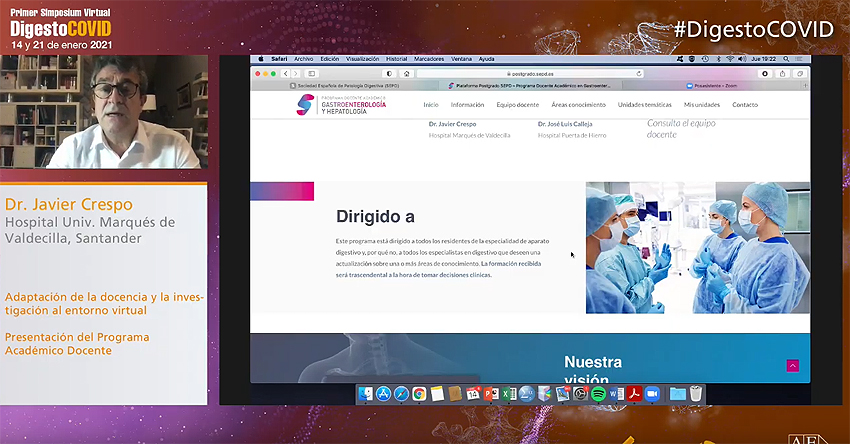This screenshot has width=850, height=444.
Task: Open Áreas conocimiento navigation link
Action: tap(578, 105)
